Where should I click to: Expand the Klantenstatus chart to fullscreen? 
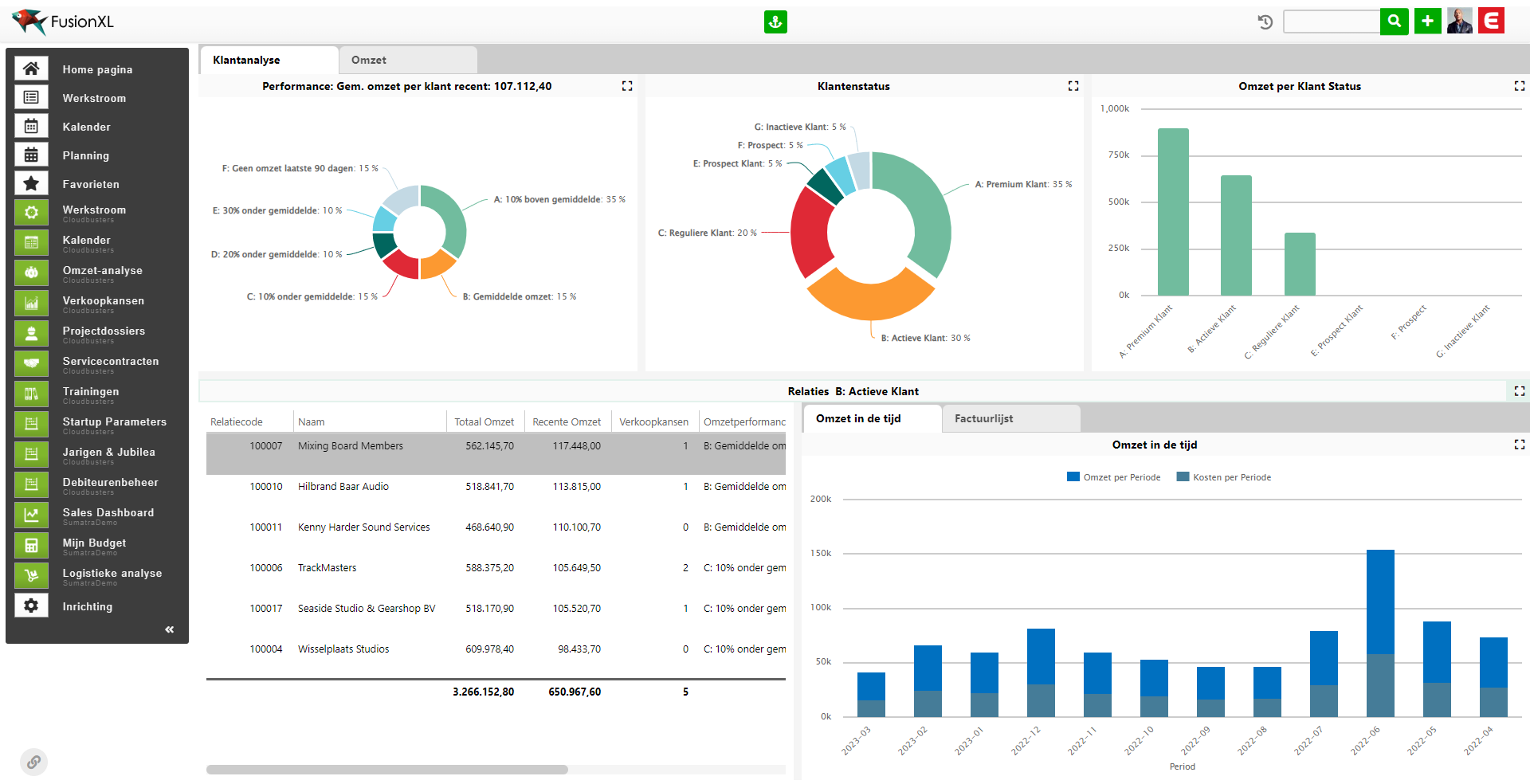(1073, 86)
